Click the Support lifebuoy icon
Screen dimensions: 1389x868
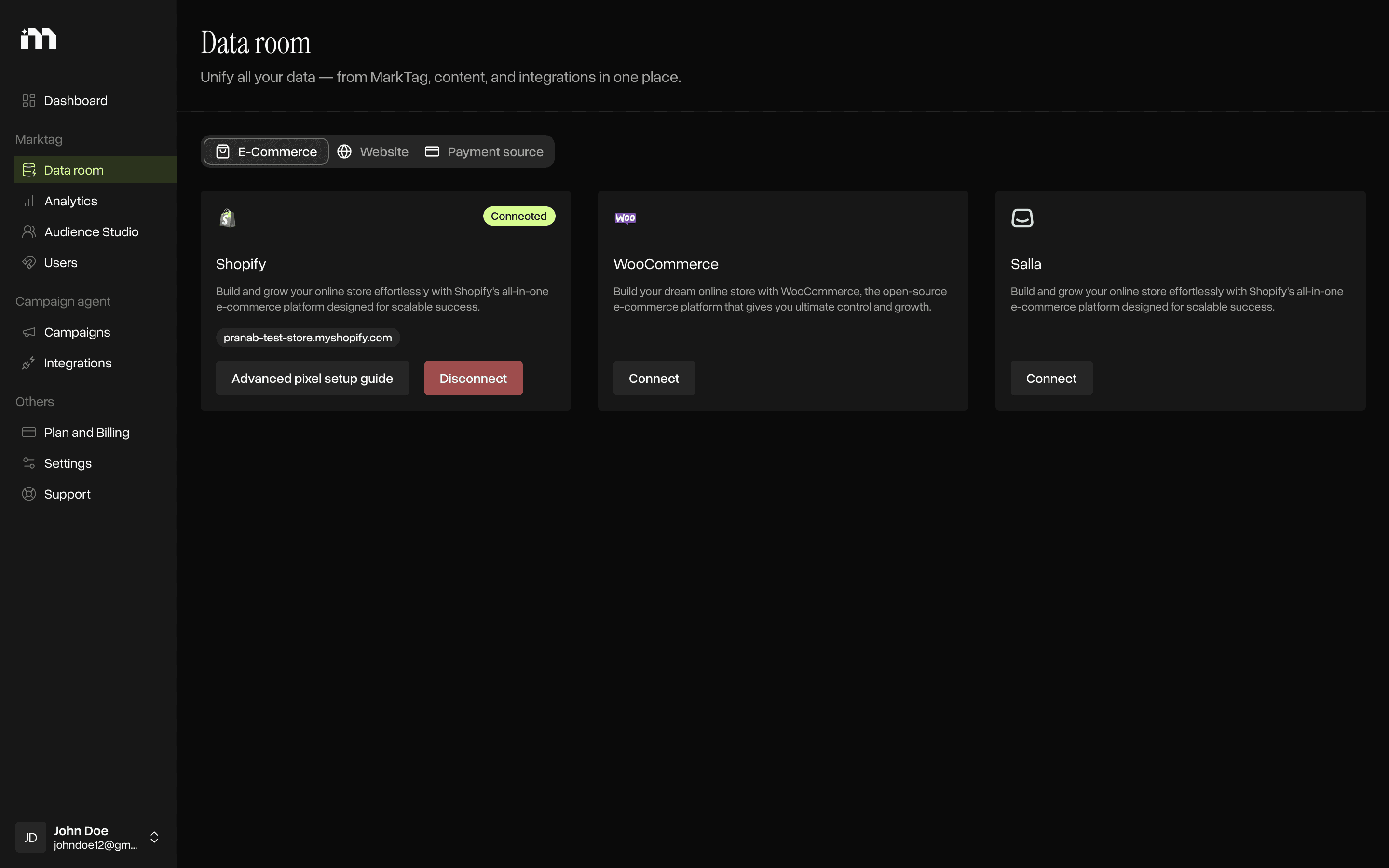(x=29, y=494)
